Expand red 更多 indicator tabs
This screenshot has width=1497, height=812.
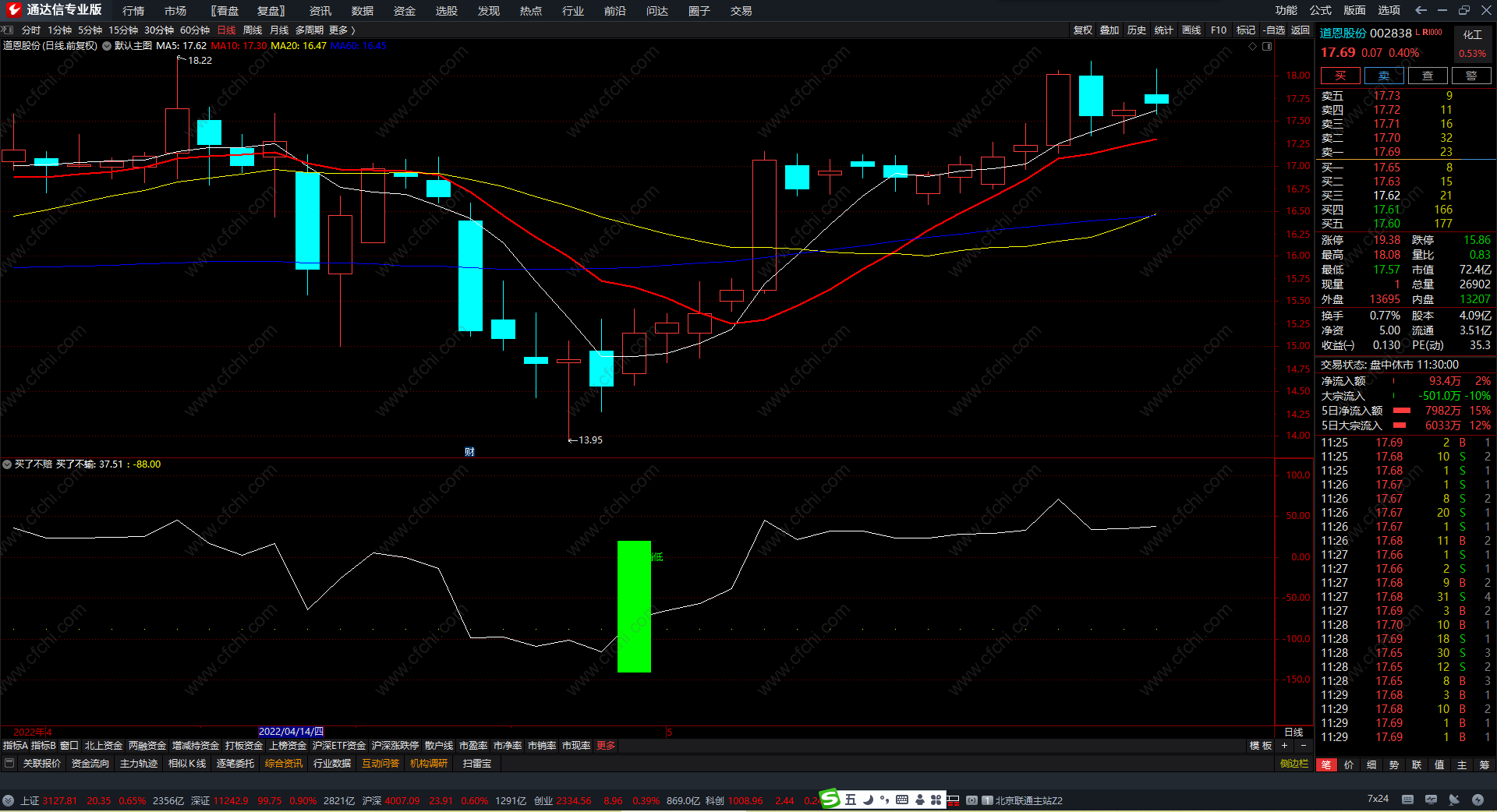point(606,746)
